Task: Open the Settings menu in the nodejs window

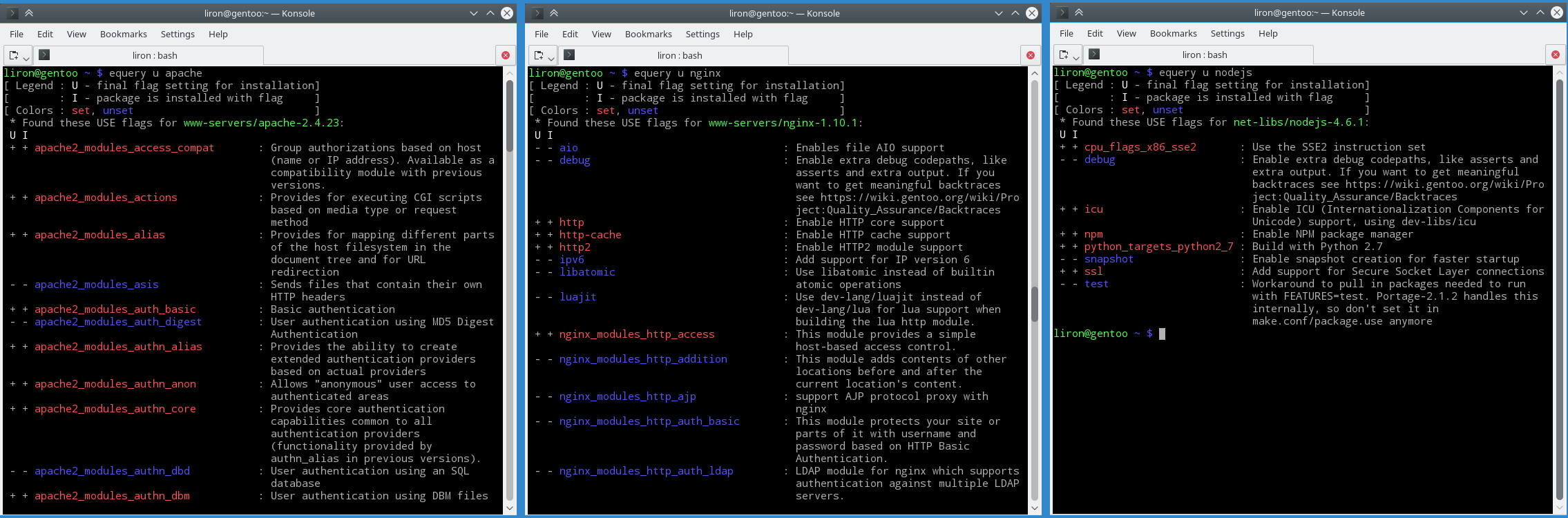Action: pos(1227,33)
